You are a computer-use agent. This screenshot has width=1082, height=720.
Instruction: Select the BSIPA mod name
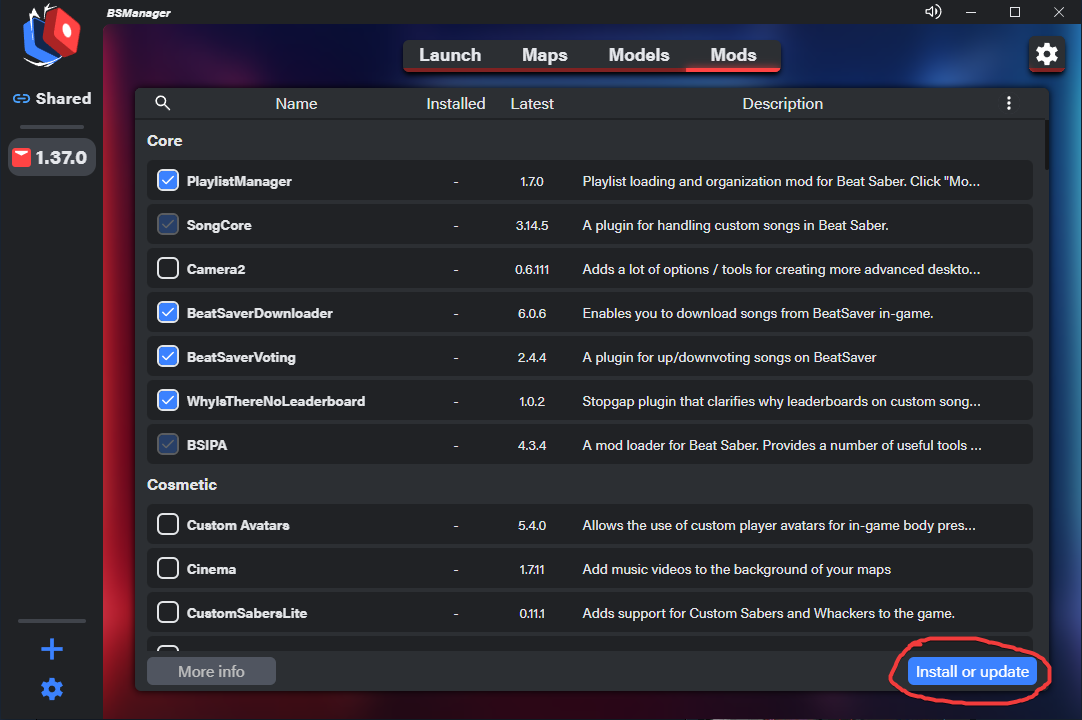tap(206, 445)
